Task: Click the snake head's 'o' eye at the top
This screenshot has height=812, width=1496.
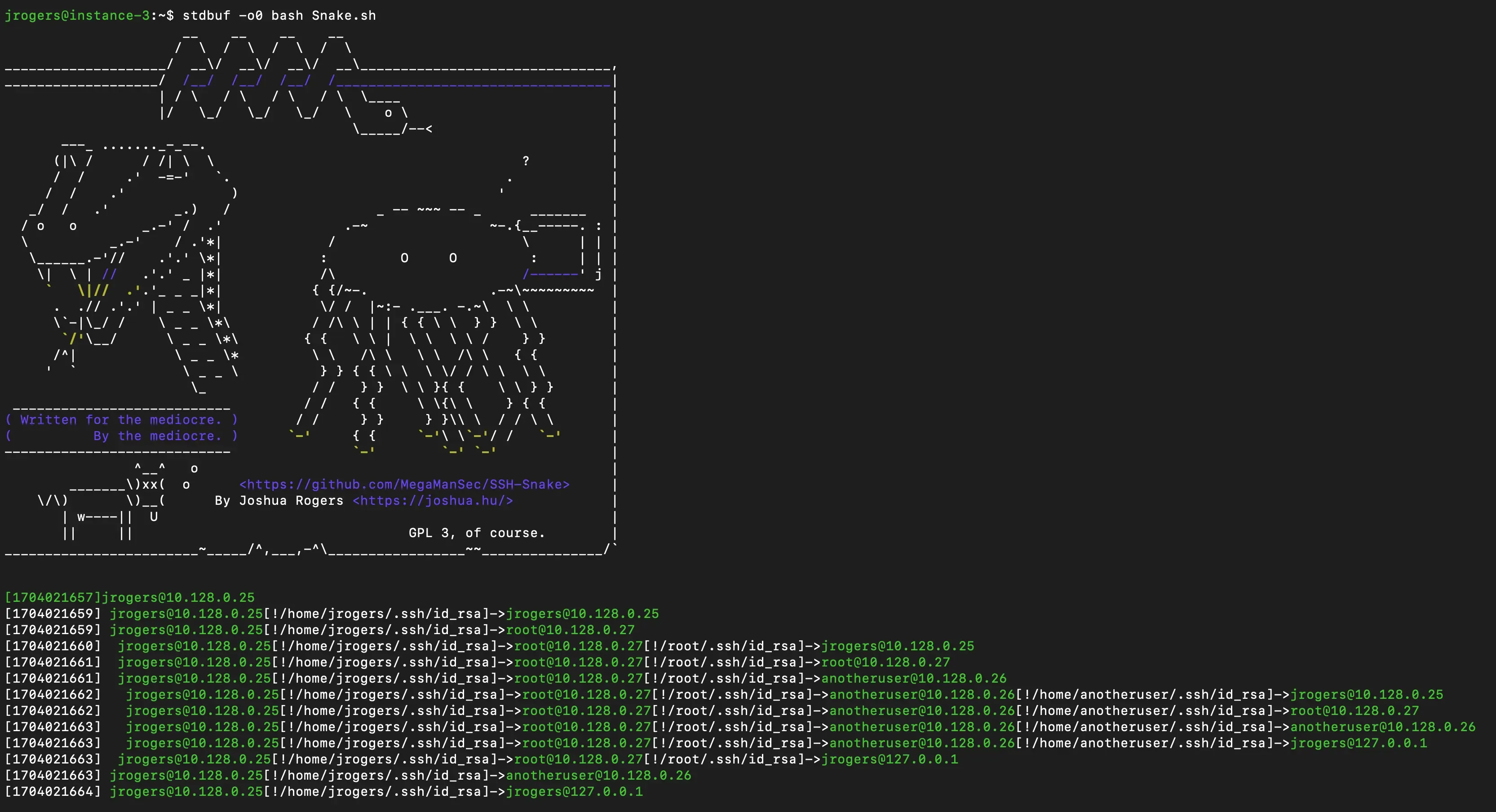Action: (388, 113)
